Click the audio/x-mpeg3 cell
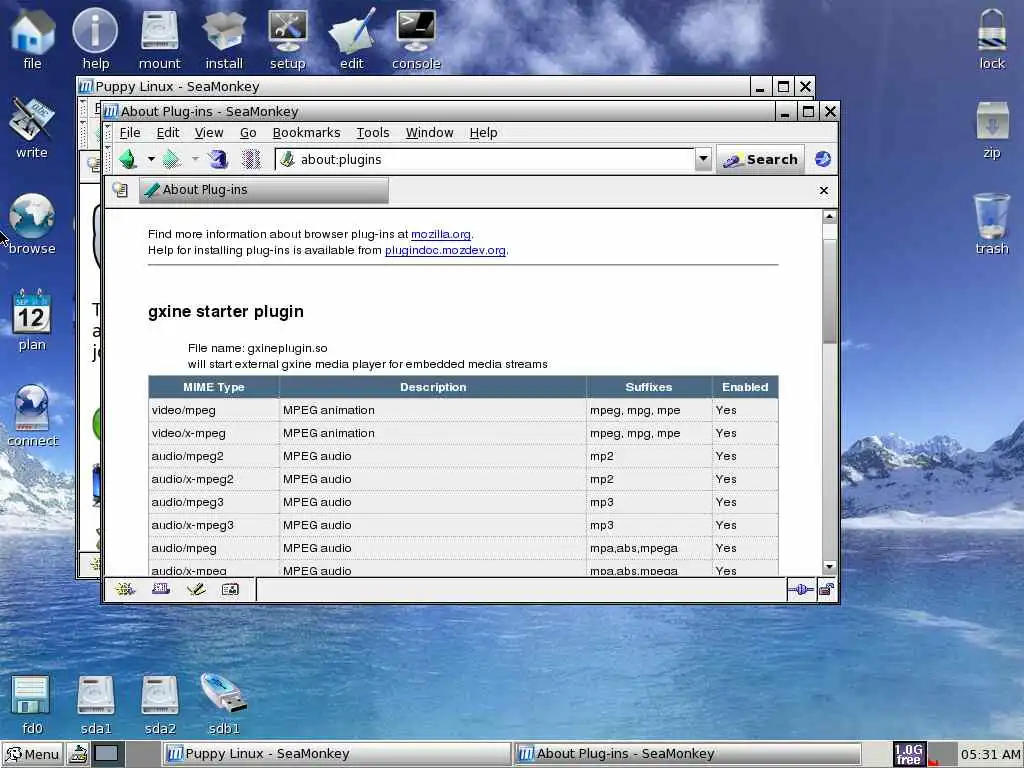The width and height of the screenshot is (1024, 768). coord(214,525)
